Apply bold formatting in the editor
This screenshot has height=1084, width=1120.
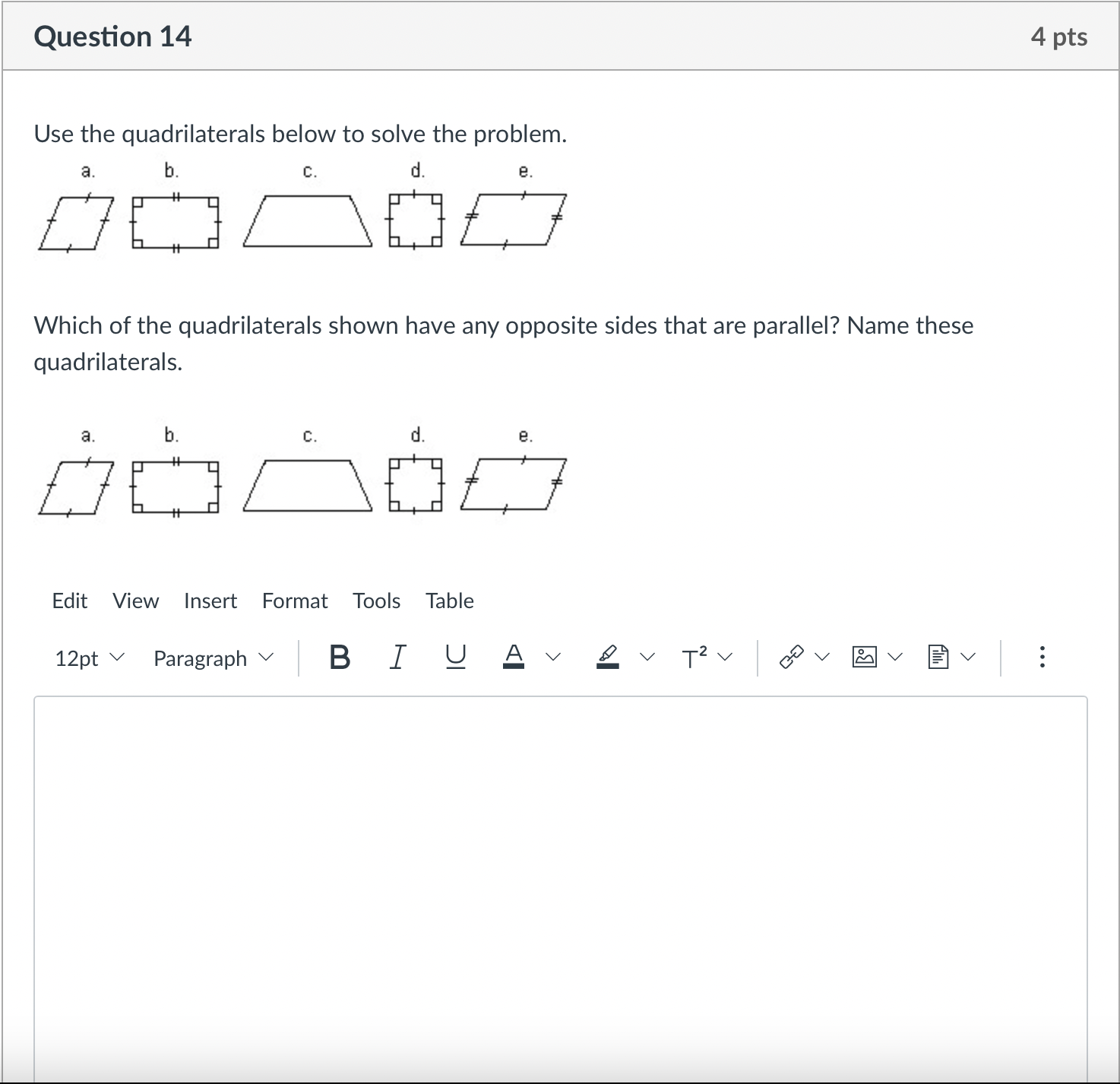pyautogui.click(x=339, y=658)
